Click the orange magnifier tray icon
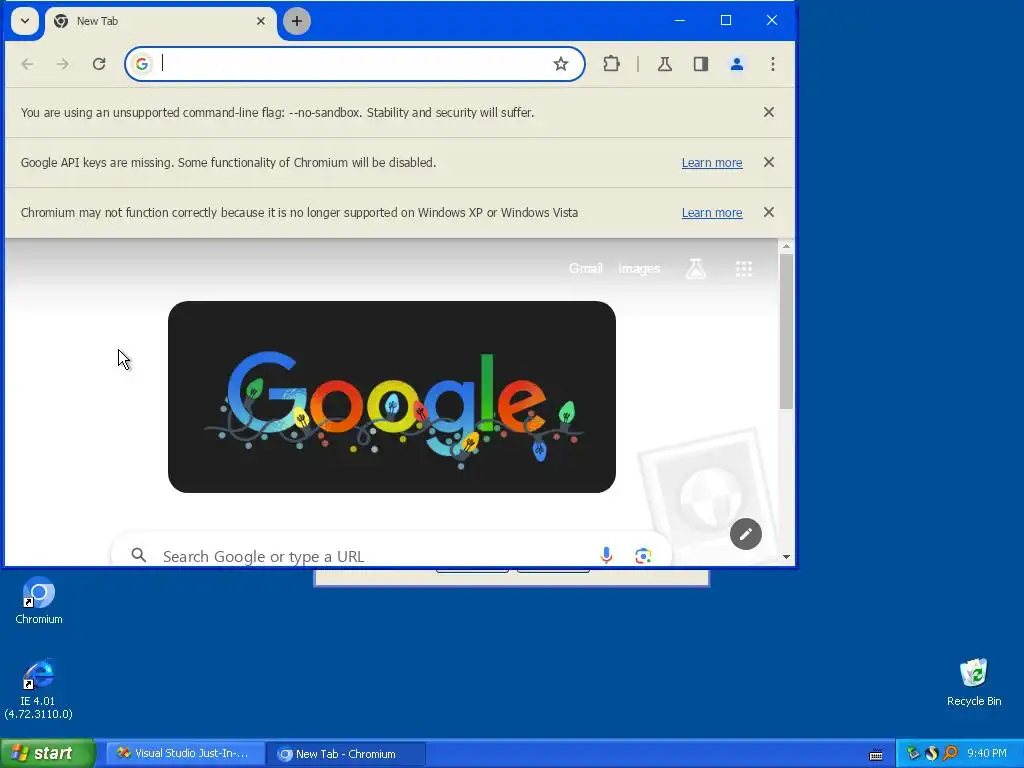The height and width of the screenshot is (768, 1024). click(x=950, y=754)
